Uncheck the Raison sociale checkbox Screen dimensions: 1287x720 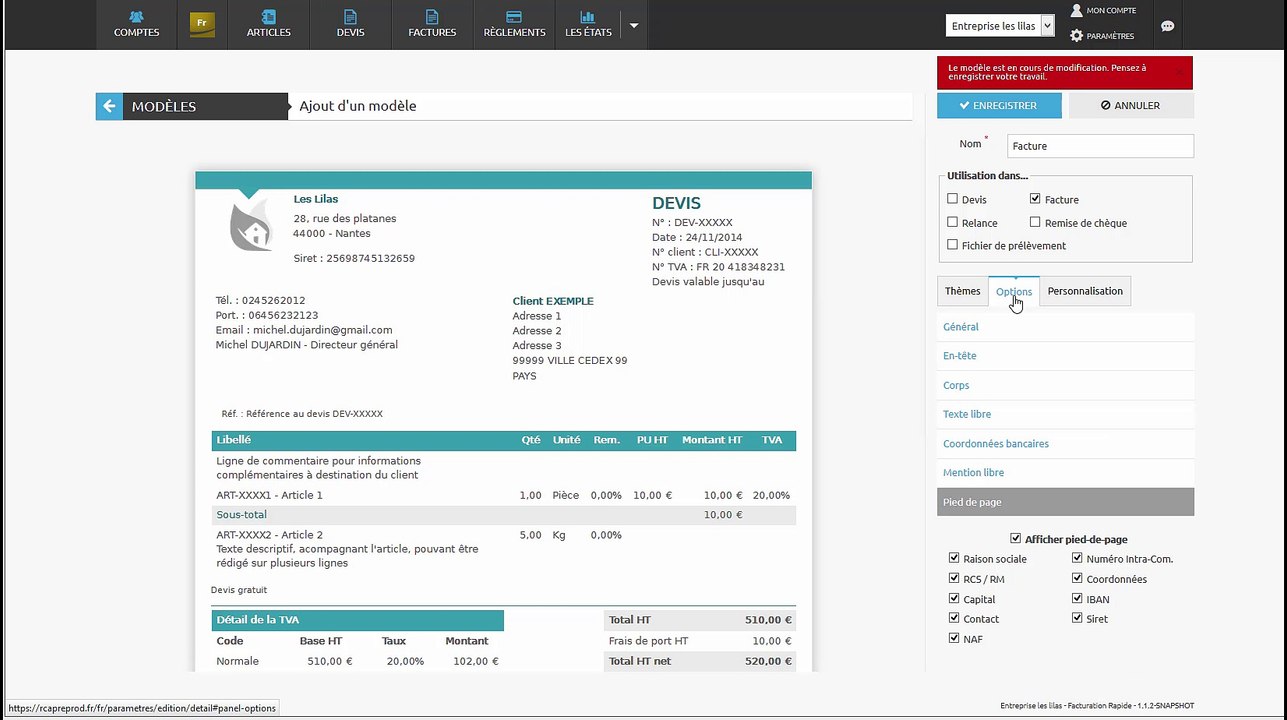click(x=954, y=558)
